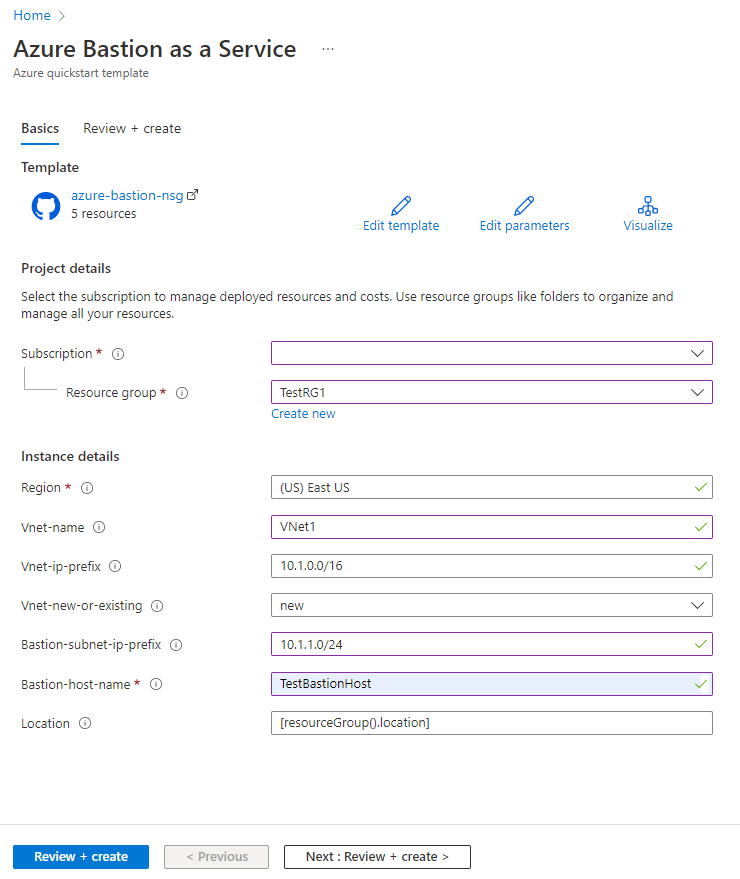Screen dimensions: 740x879
Task: Switch to the Basics tab
Action: (40, 128)
